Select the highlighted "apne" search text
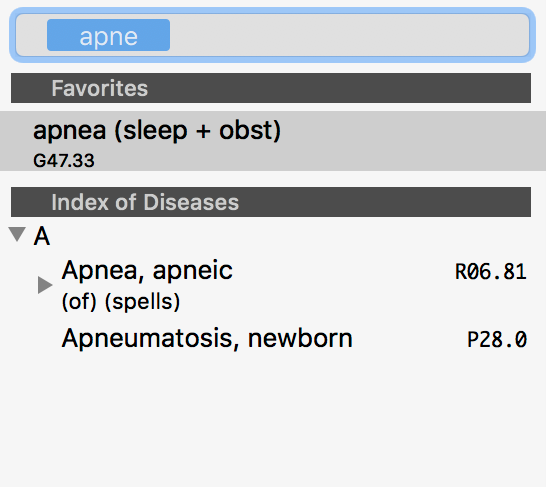Image resolution: width=546 pixels, height=487 pixels. pos(108,35)
